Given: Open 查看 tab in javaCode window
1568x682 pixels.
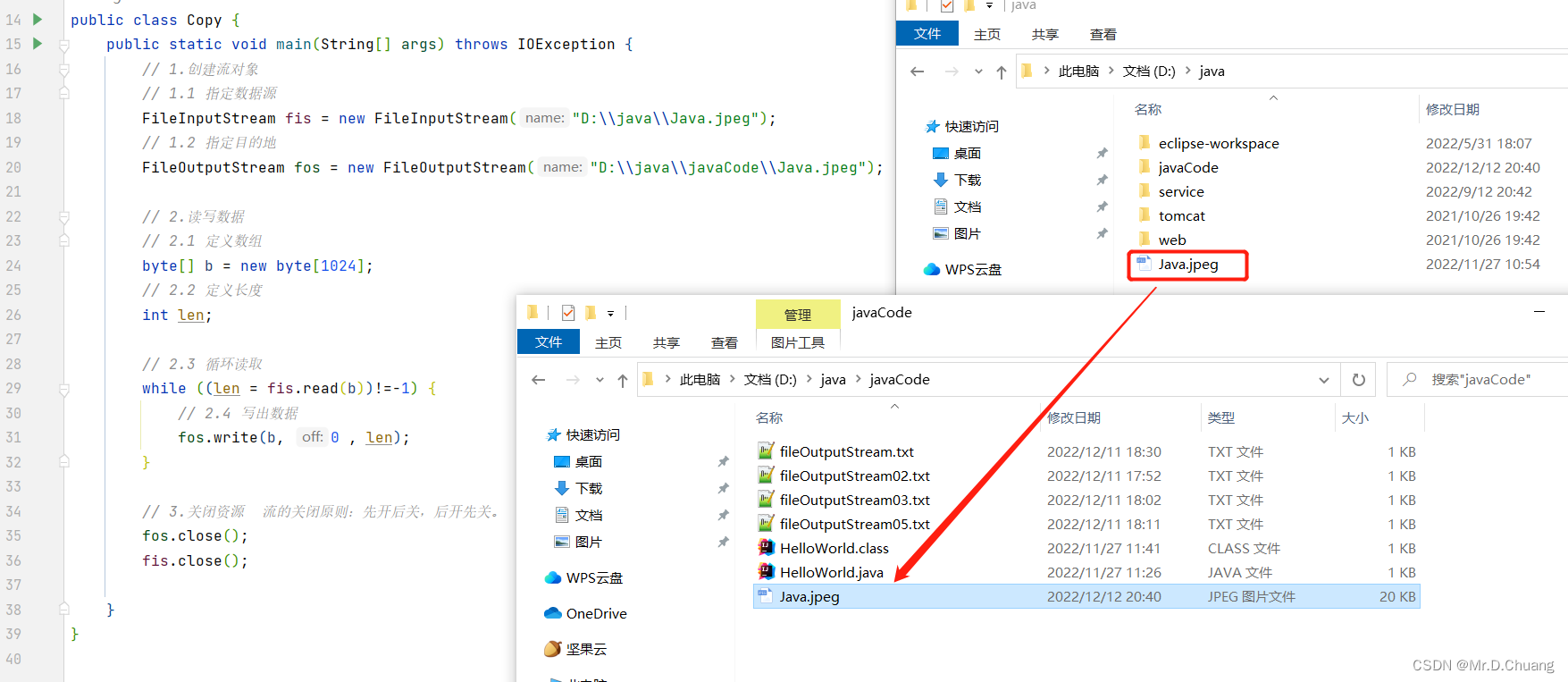Looking at the screenshot, I should click(x=724, y=342).
